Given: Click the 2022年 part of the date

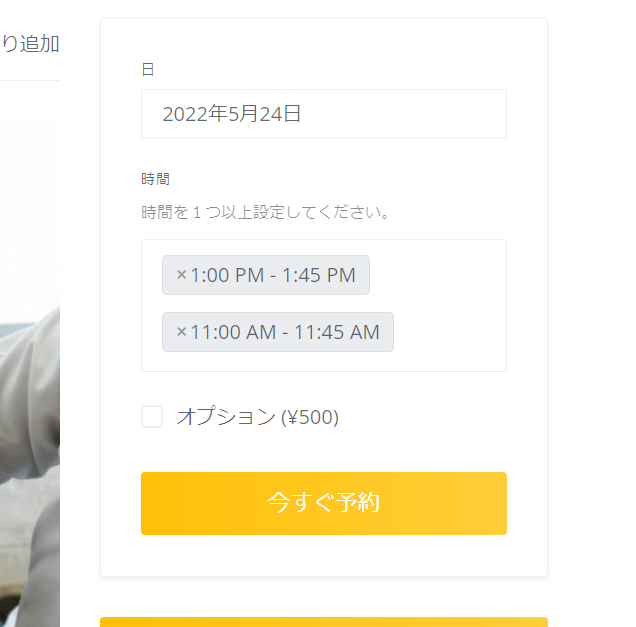Looking at the screenshot, I should (x=195, y=114).
